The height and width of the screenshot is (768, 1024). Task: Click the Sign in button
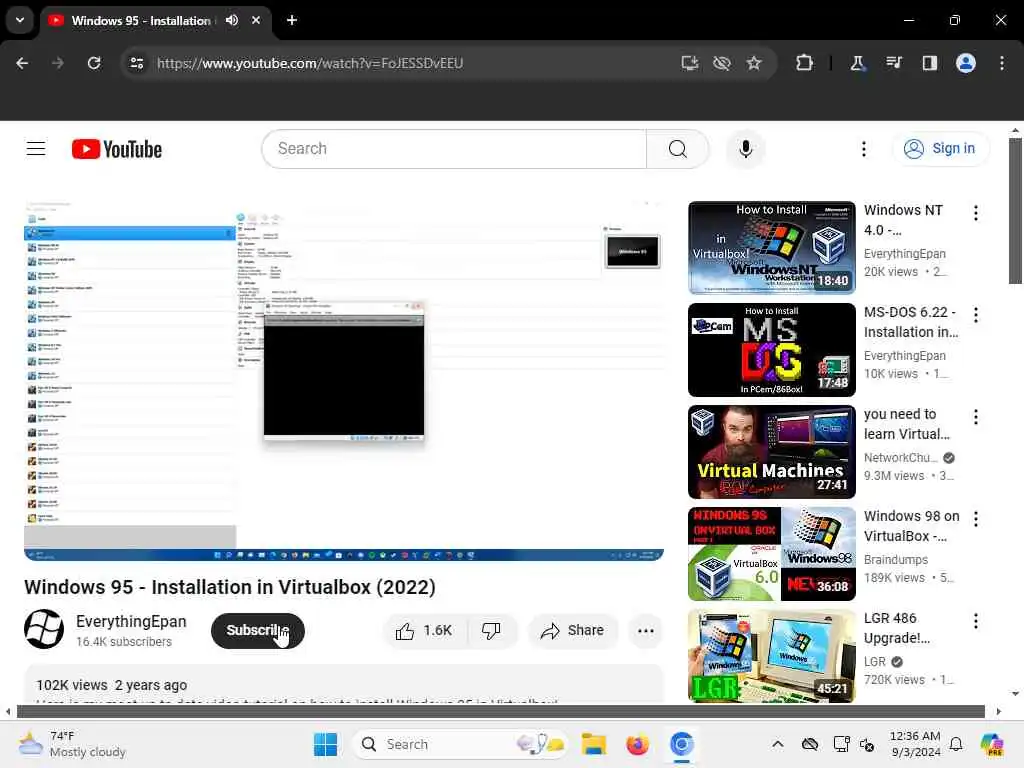click(940, 149)
